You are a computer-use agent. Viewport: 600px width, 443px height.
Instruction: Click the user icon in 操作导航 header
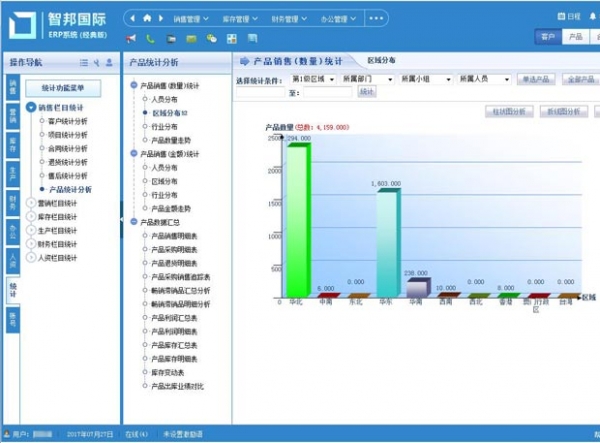(109, 62)
